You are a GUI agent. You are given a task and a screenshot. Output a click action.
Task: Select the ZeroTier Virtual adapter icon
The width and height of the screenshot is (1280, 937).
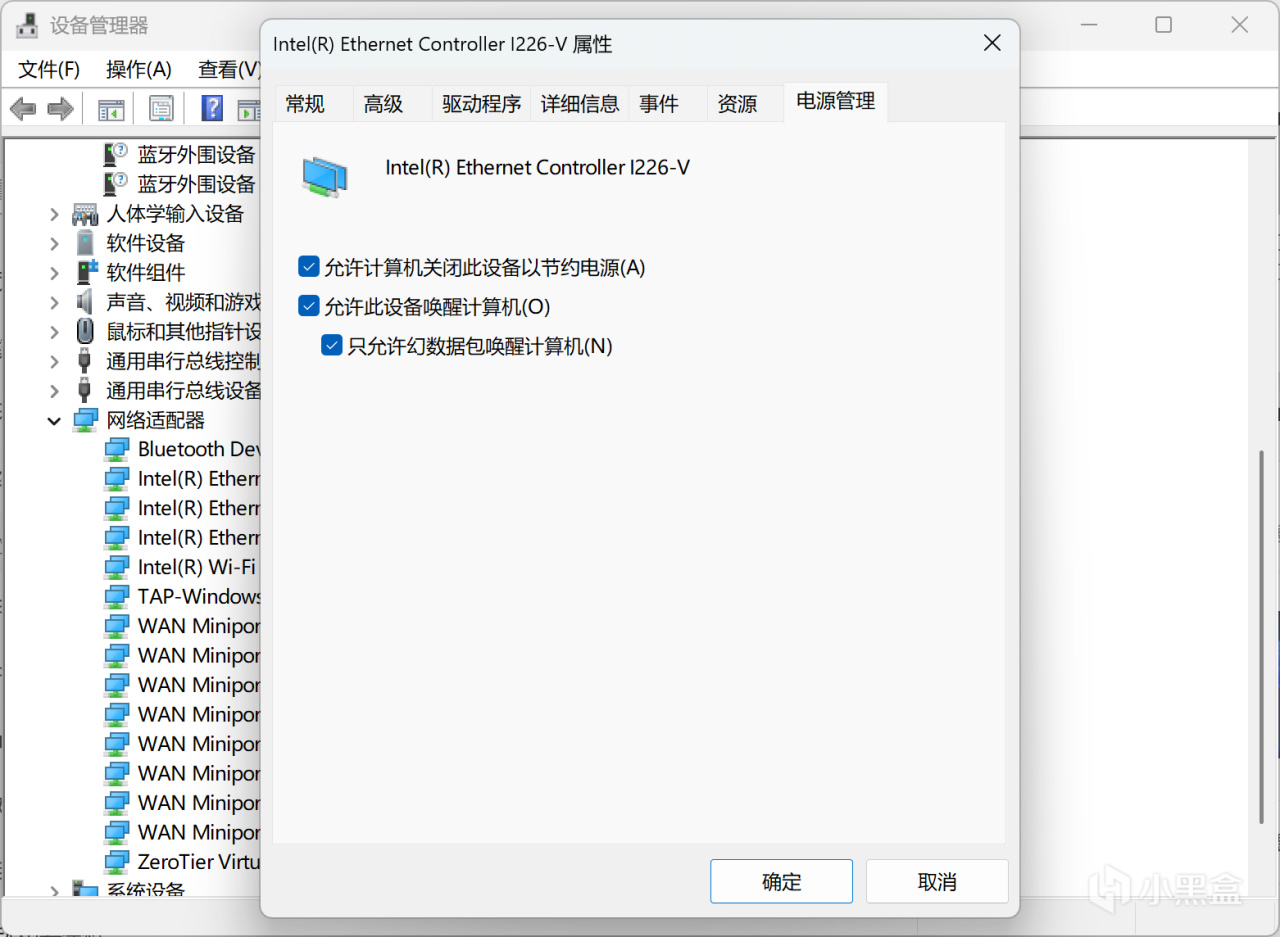click(x=117, y=862)
